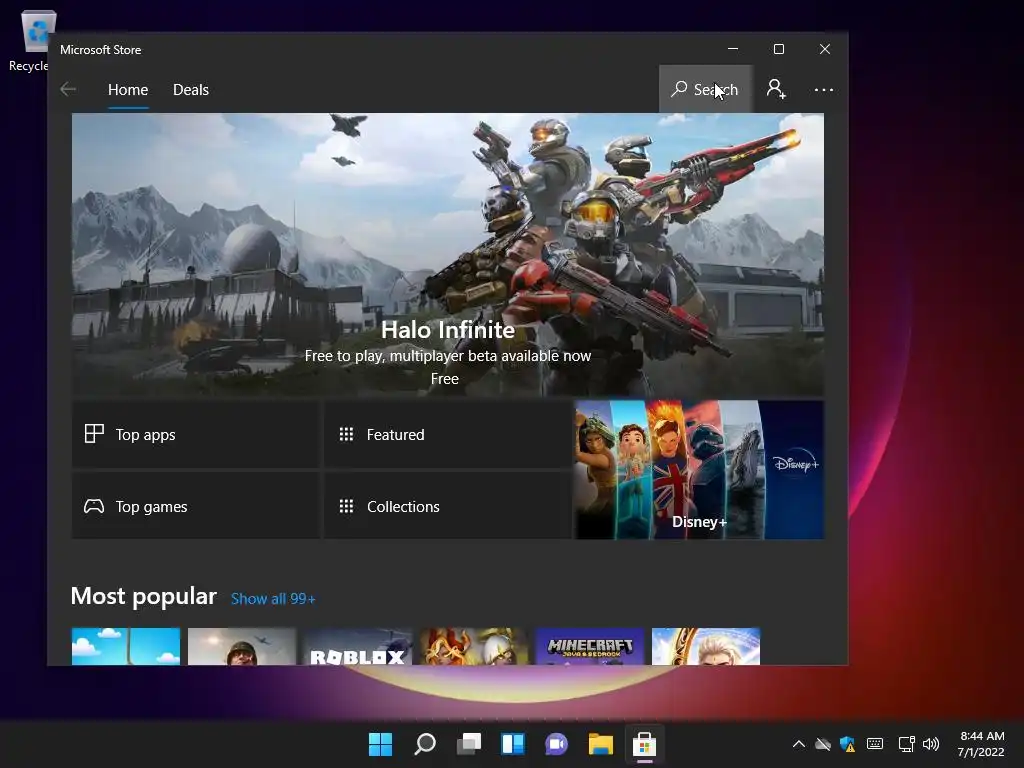Click the Windows Start button on taskbar
1024x768 pixels.
(x=380, y=744)
